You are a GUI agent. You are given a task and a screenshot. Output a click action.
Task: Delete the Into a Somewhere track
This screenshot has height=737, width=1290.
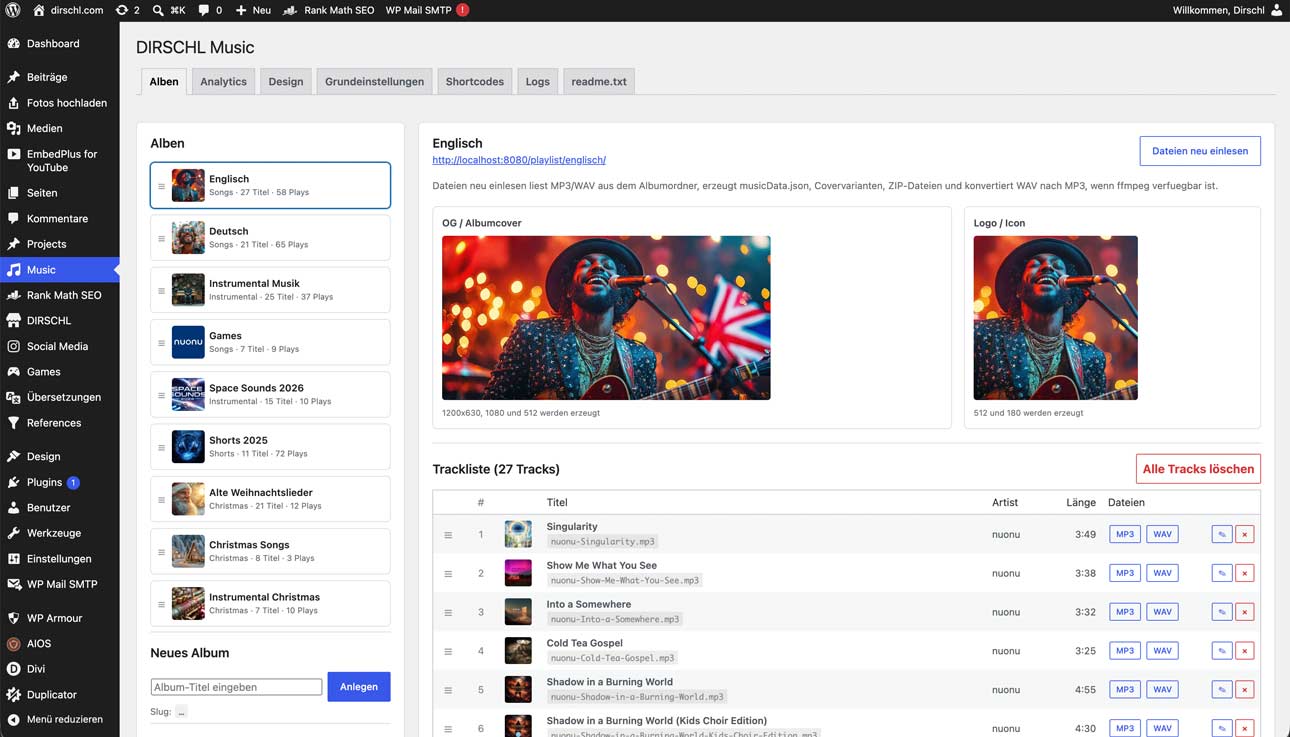(1244, 612)
